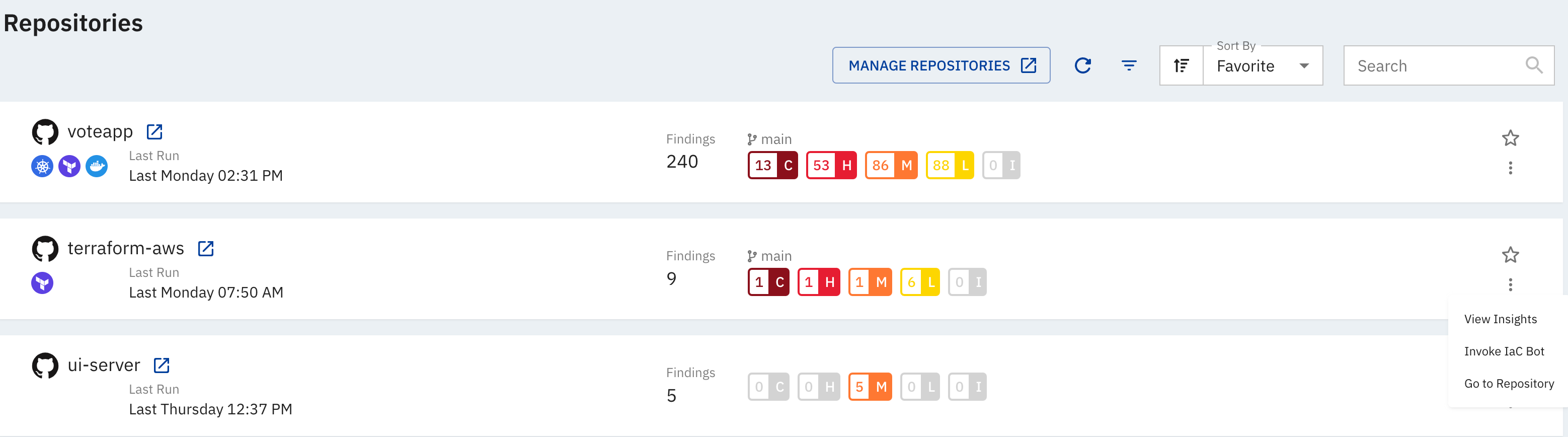Open voteapp external link icon

154,131
